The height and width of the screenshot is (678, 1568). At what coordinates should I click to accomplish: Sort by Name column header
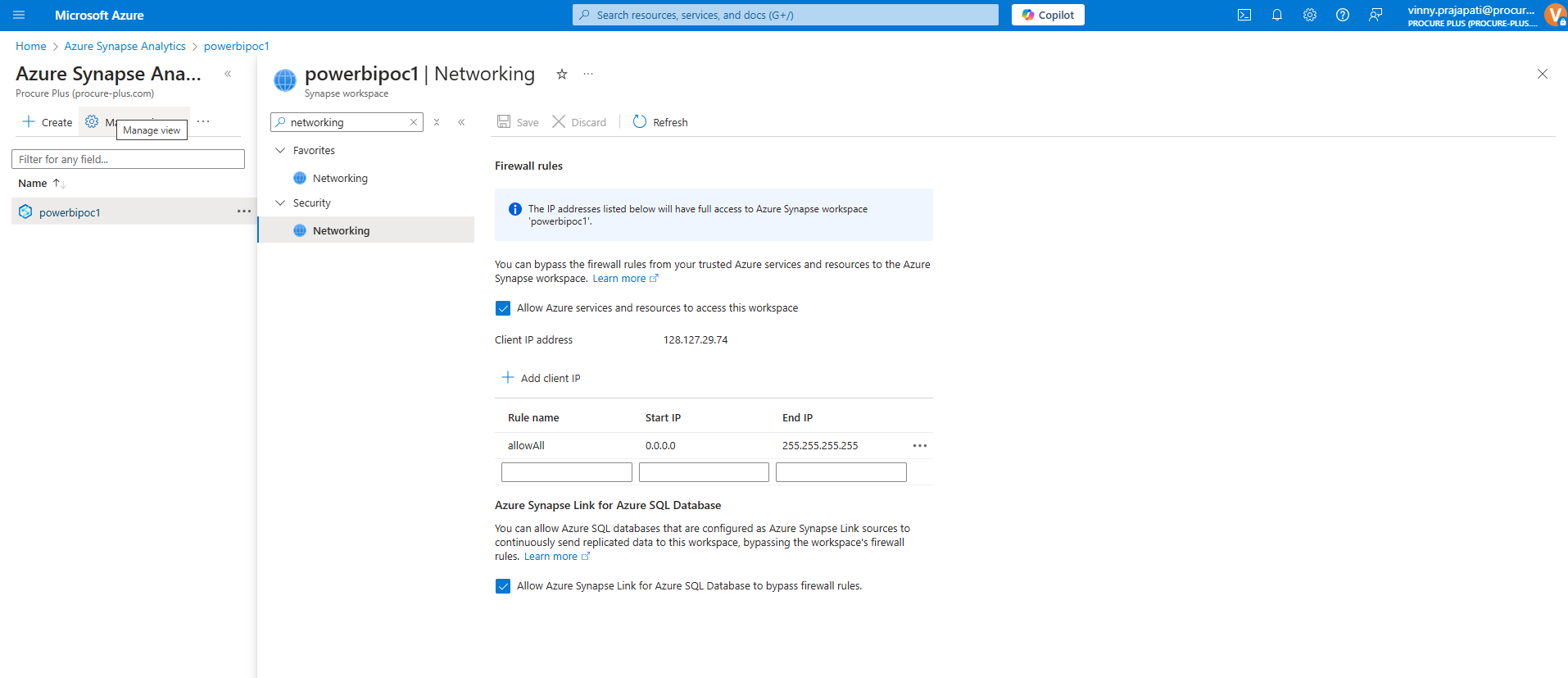[x=41, y=183]
